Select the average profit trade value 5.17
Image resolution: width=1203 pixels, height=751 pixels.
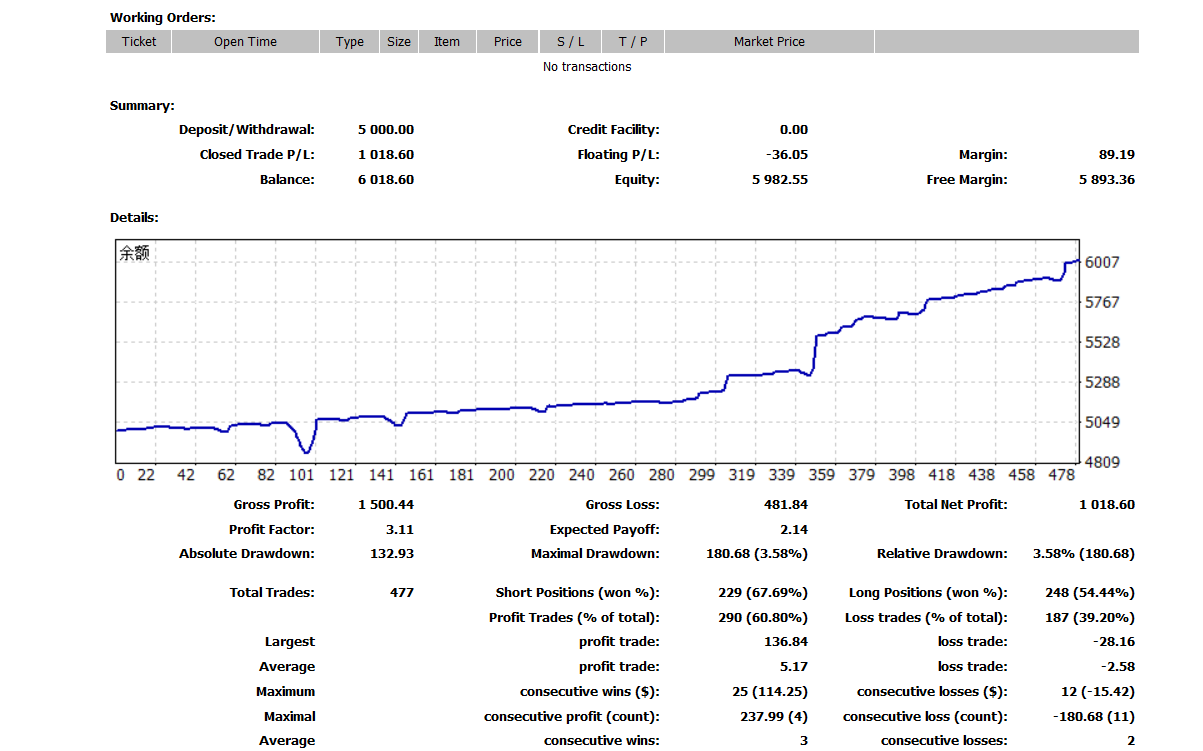(x=794, y=666)
